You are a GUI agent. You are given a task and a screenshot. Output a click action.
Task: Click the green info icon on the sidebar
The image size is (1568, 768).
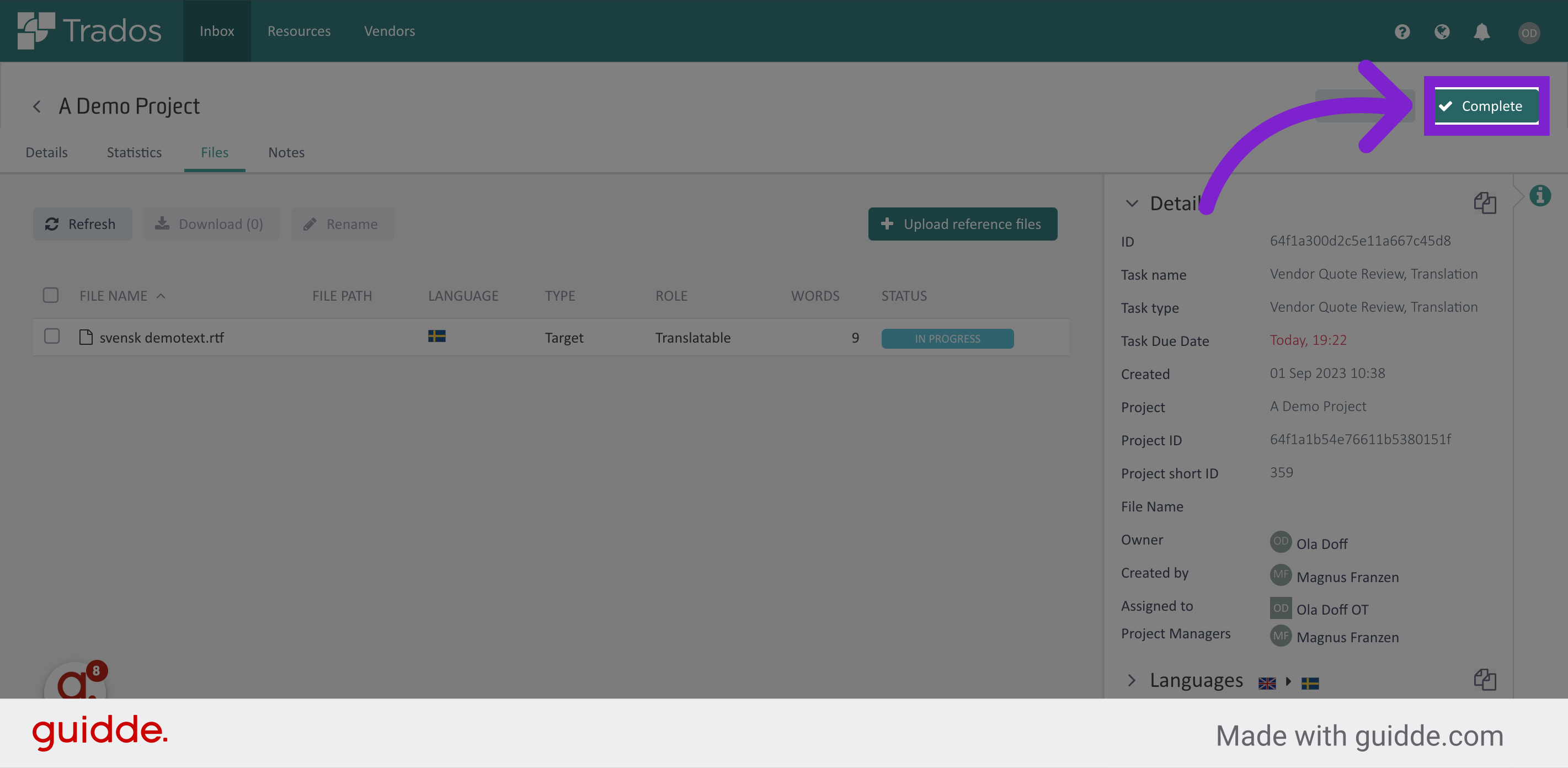click(x=1540, y=196)
